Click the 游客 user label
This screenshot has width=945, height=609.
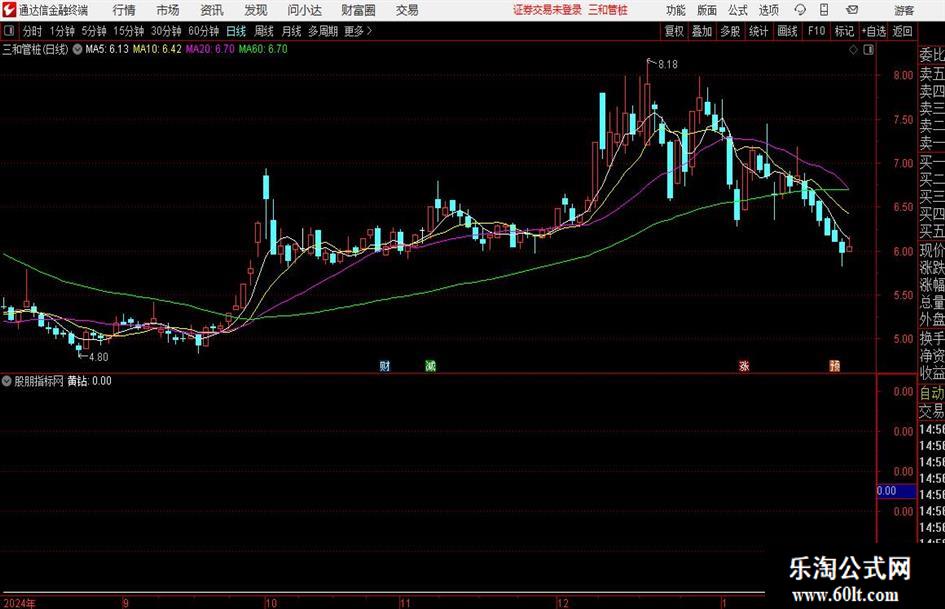click(x=904, y=10)
